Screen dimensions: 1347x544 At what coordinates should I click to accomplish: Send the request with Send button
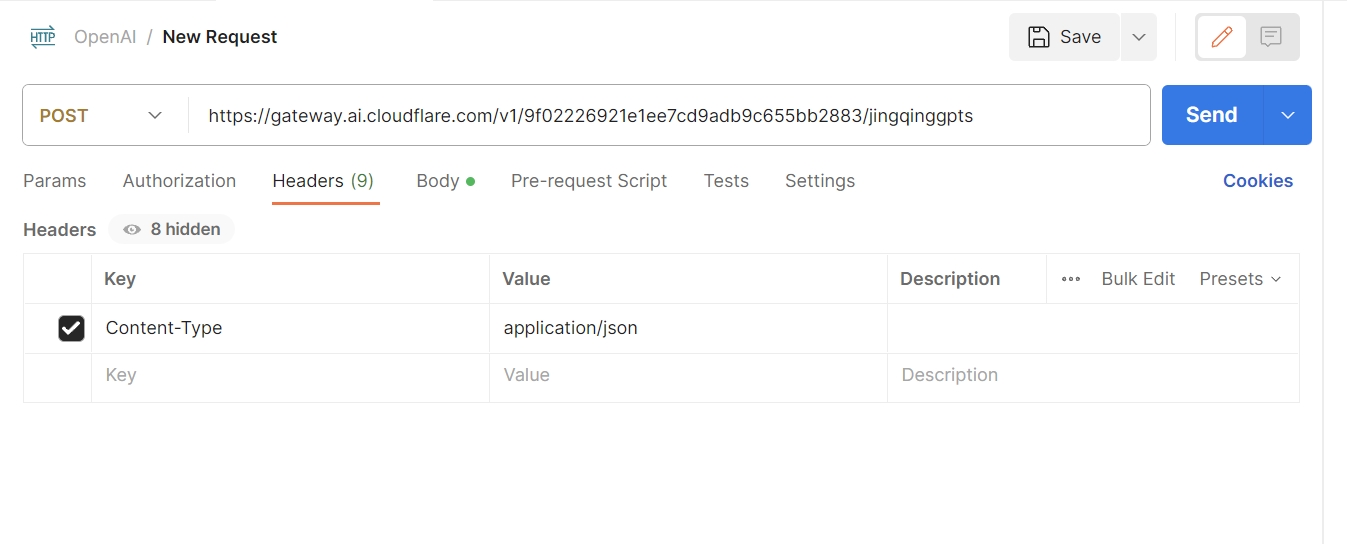point(1211,115)
